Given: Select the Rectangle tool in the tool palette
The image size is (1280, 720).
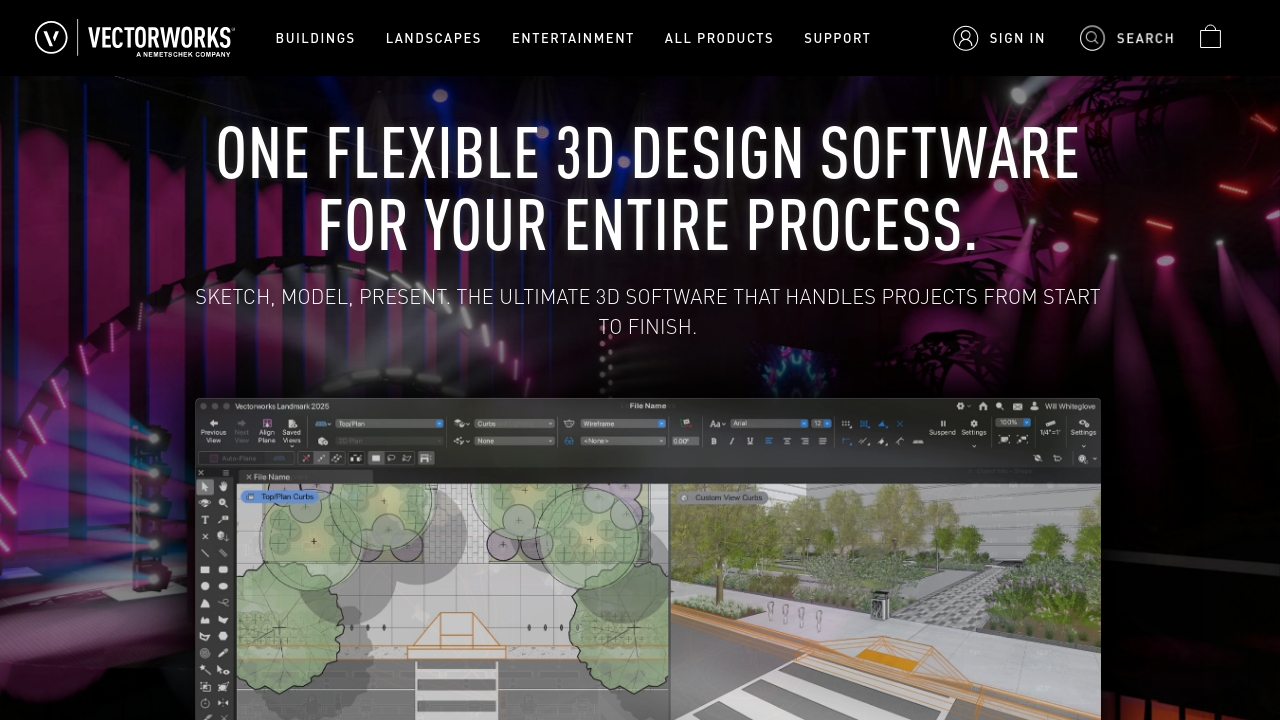Looking at the screenshot, I should (205, 569).
